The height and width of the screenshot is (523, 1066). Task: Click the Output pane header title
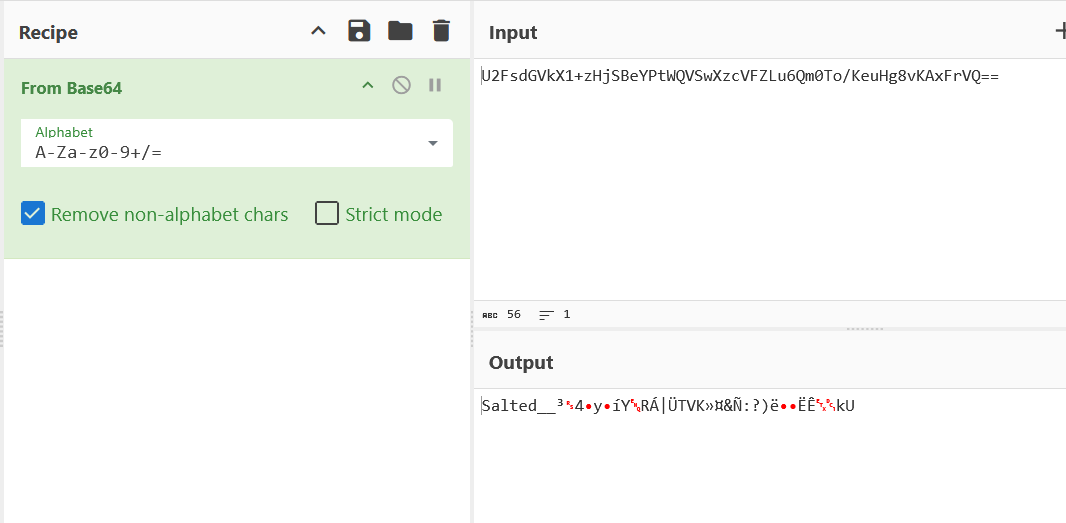coord(521,362)
